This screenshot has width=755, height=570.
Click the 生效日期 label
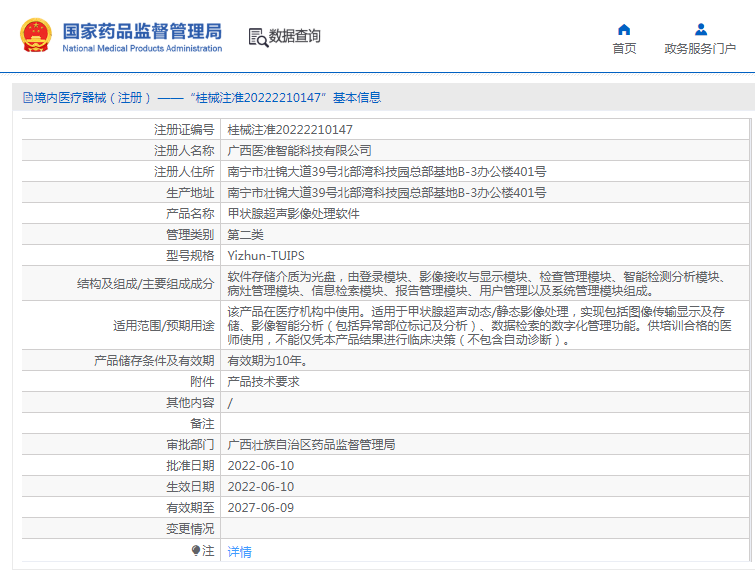click(x=190, y=487)
